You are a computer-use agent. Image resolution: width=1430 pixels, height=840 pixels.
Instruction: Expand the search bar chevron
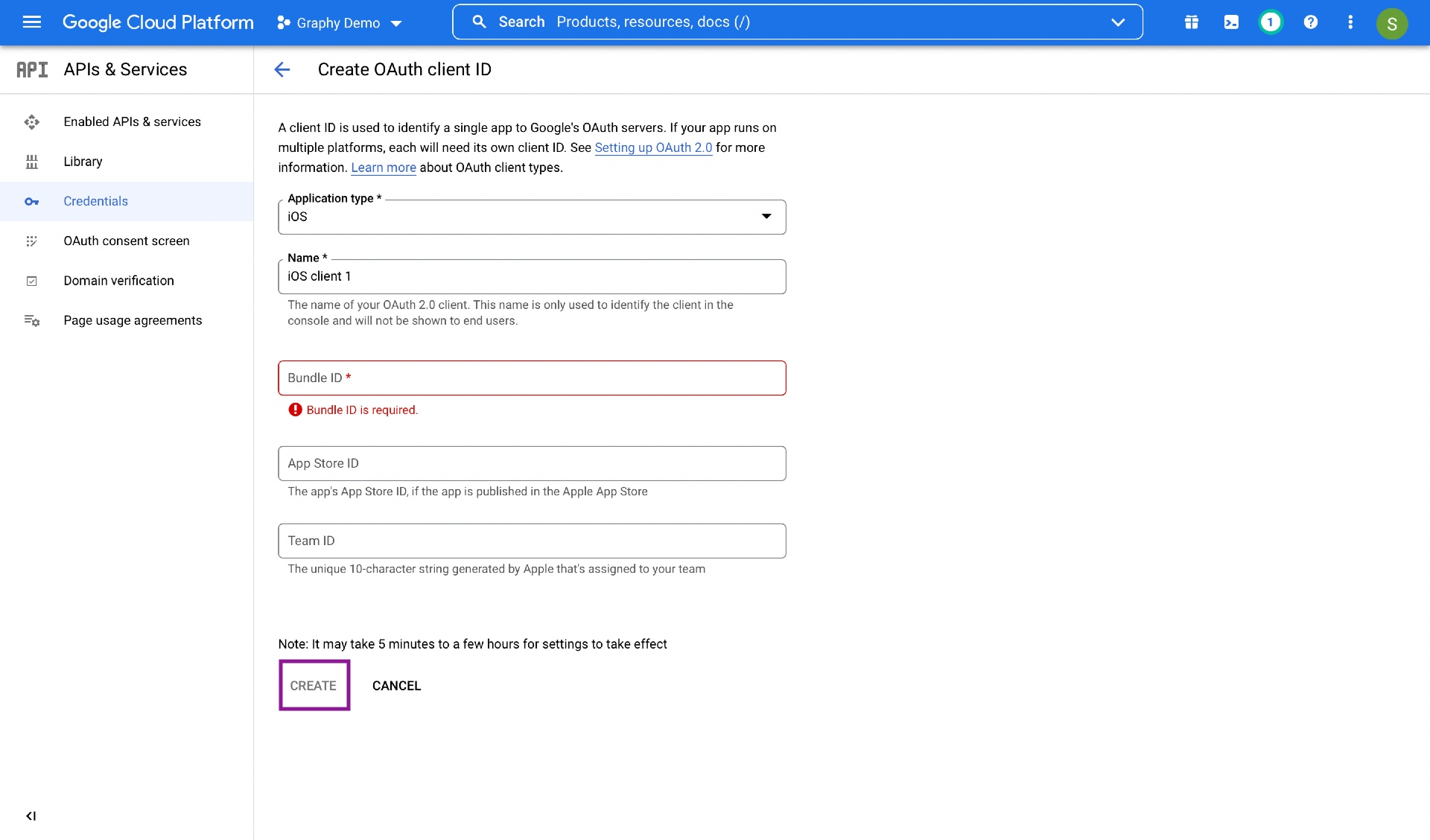point(1117,22)
